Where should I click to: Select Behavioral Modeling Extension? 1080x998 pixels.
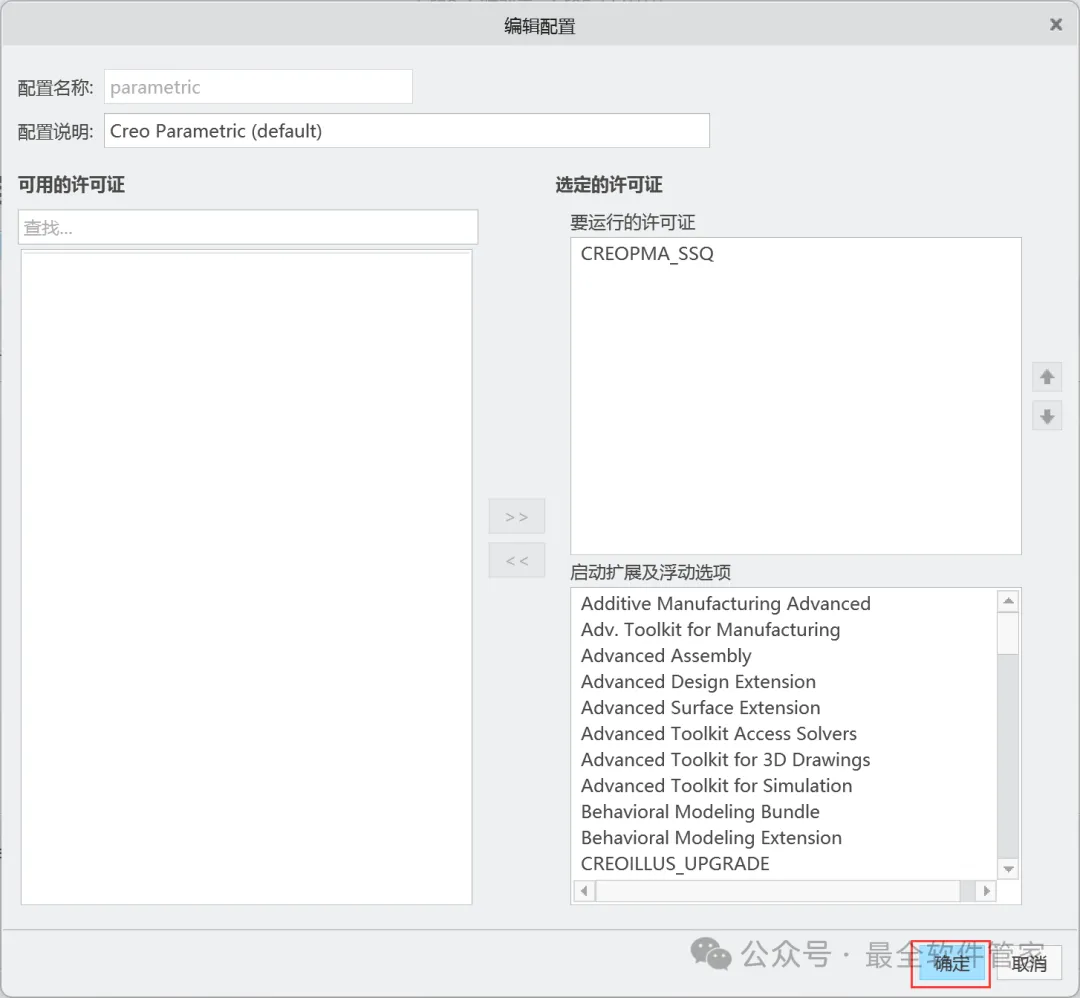pos(711,838)
